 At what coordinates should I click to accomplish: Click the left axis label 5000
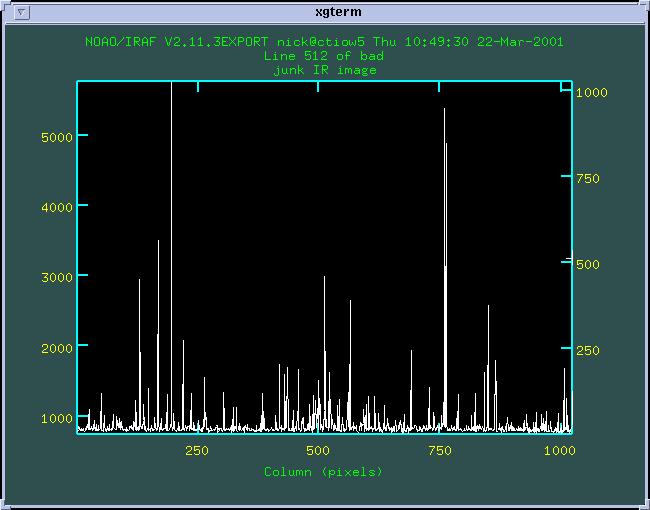click(57, 137)
